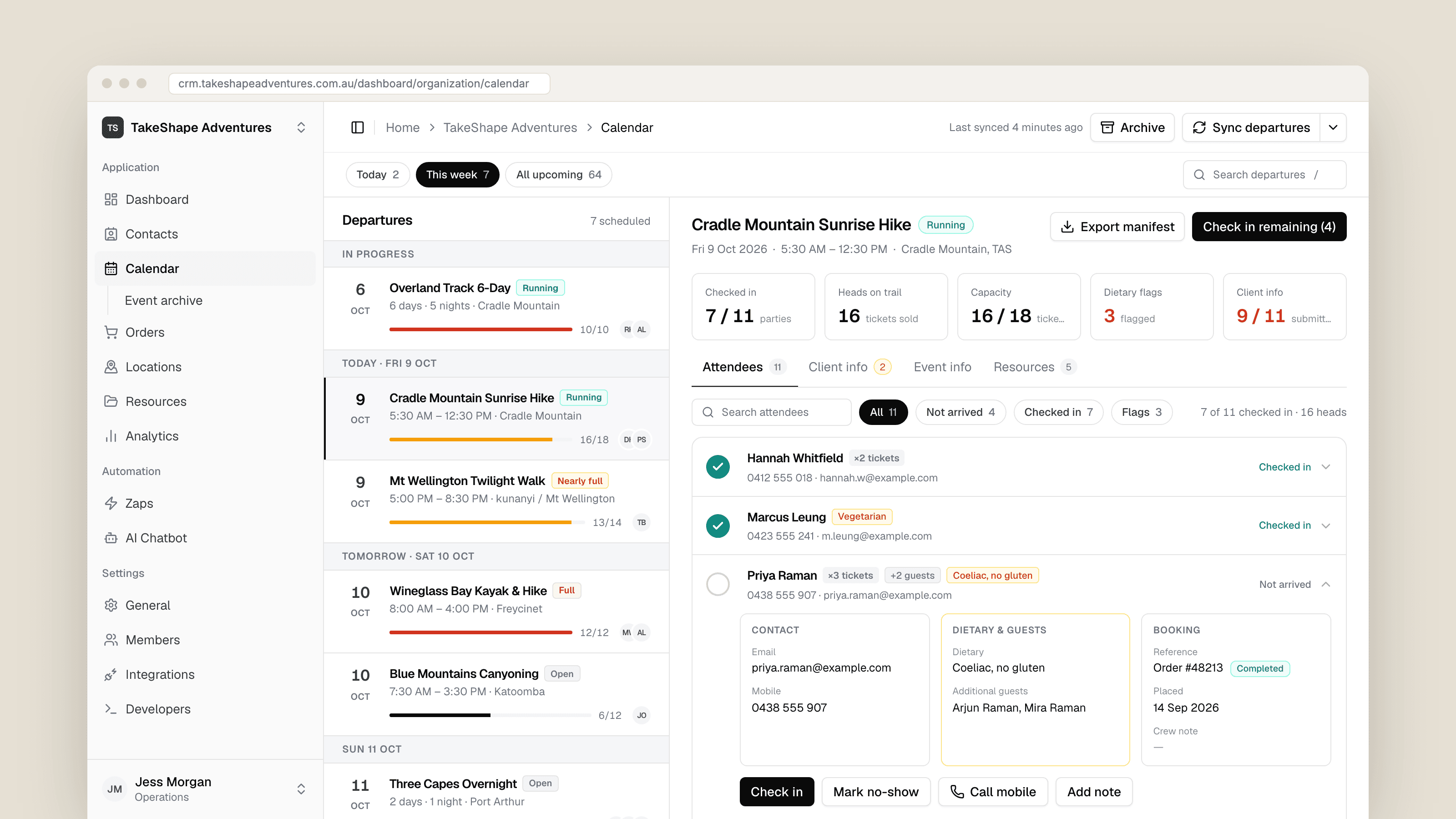The width and height of the screenshot is (1456, 819).
Task: Click the DI crew avatar on Cradle Mountain row
Action: pyautogui.click(x=627, y=440)
